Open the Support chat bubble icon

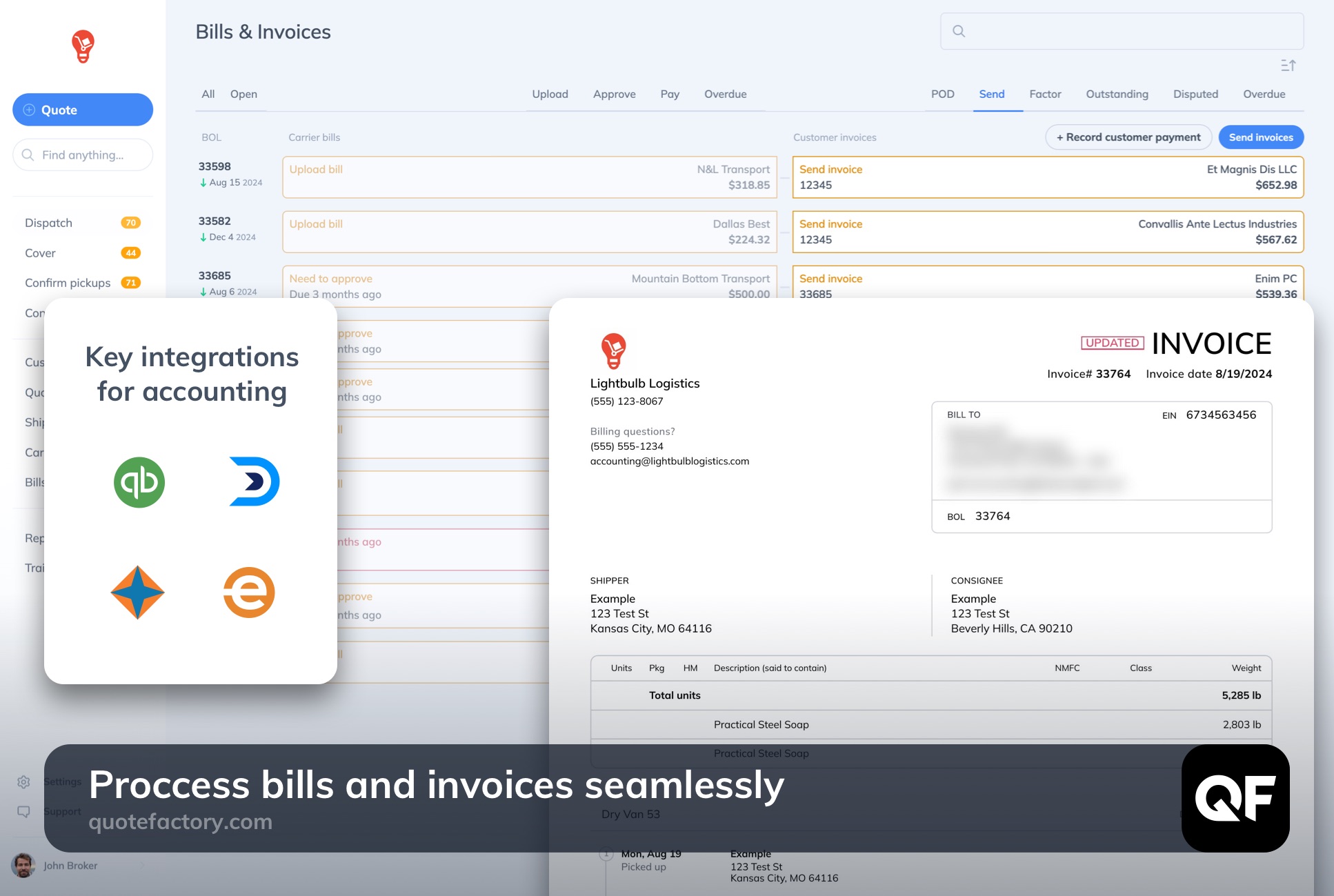(x=23, y=812)
